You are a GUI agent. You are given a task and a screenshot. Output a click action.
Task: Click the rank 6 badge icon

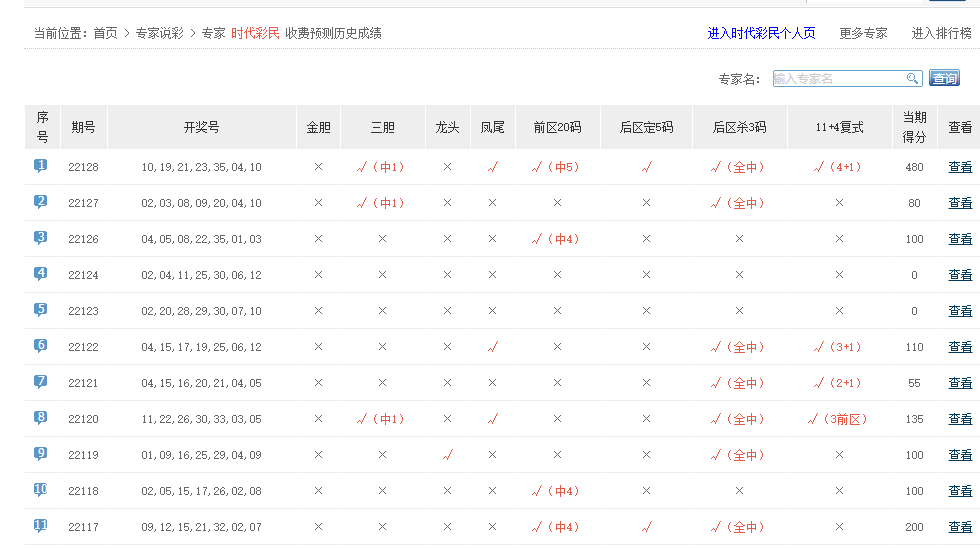(x=41, y=346)
